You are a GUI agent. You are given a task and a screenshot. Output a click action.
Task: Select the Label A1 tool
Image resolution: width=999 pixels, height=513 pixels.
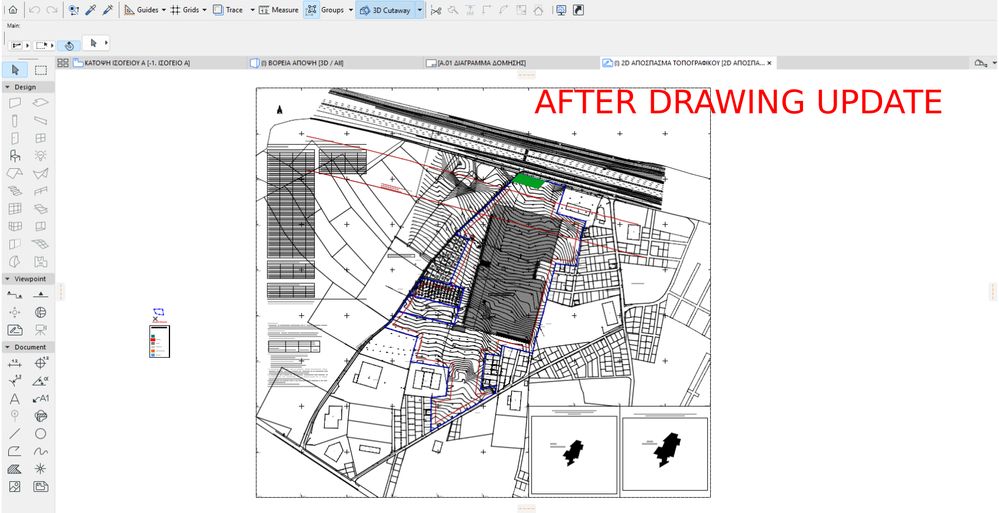tap(41, 398)
